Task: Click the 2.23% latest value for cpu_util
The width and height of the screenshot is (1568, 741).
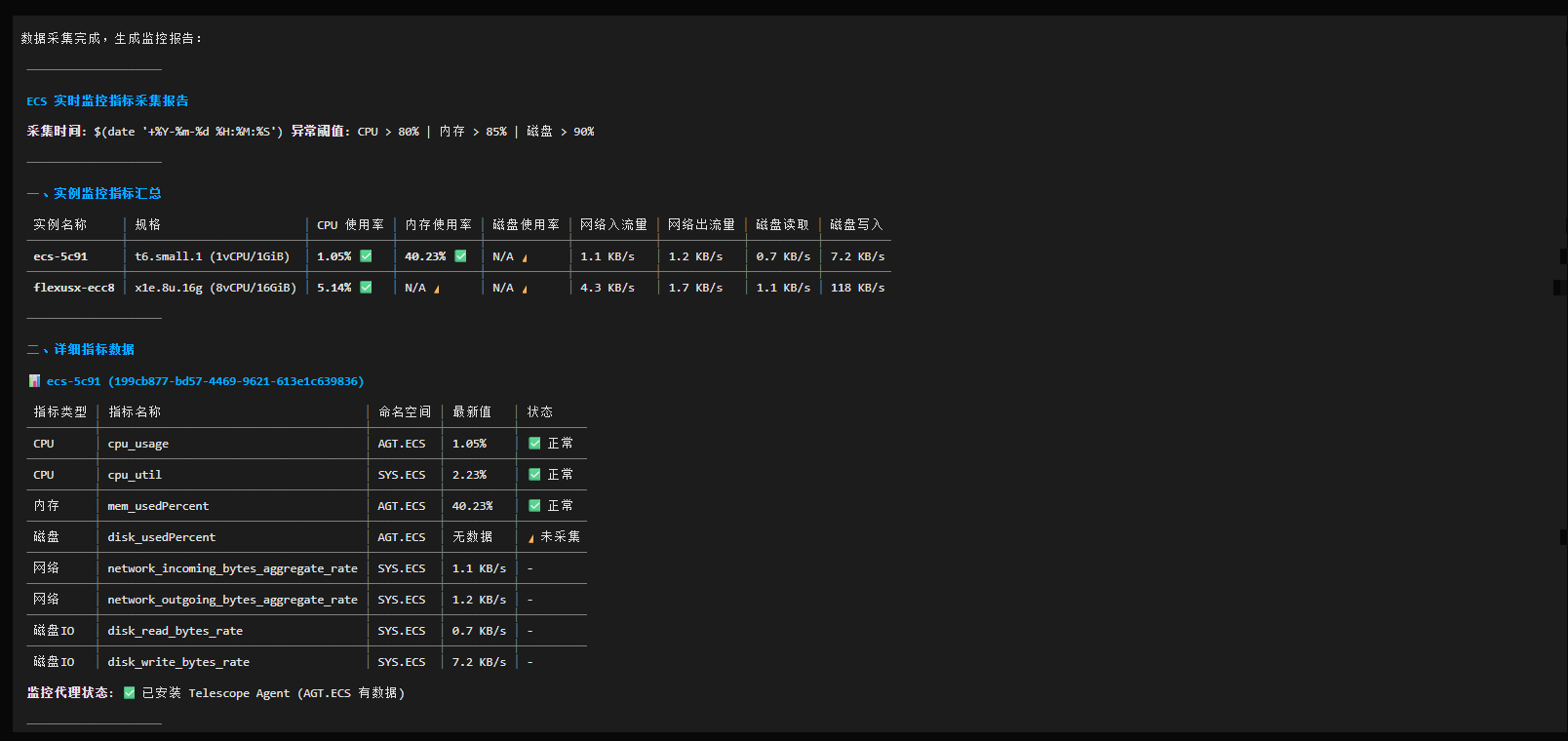Action: pos(469,475)
